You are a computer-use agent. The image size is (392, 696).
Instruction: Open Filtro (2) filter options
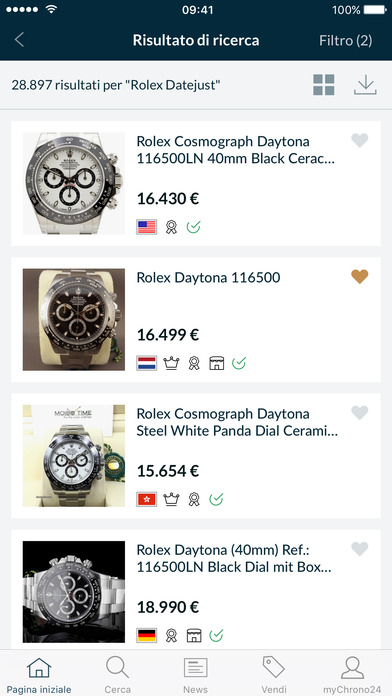[x=345, y=41]
